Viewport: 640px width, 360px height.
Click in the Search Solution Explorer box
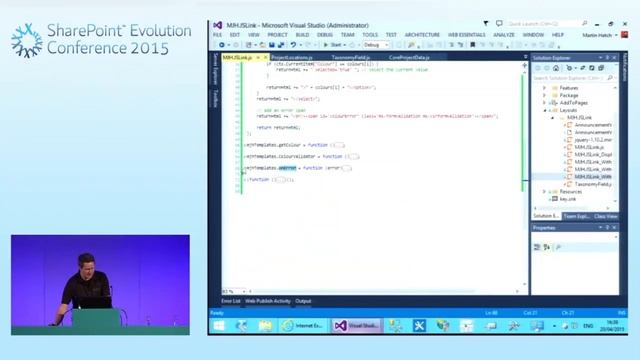tap(573, 78)
